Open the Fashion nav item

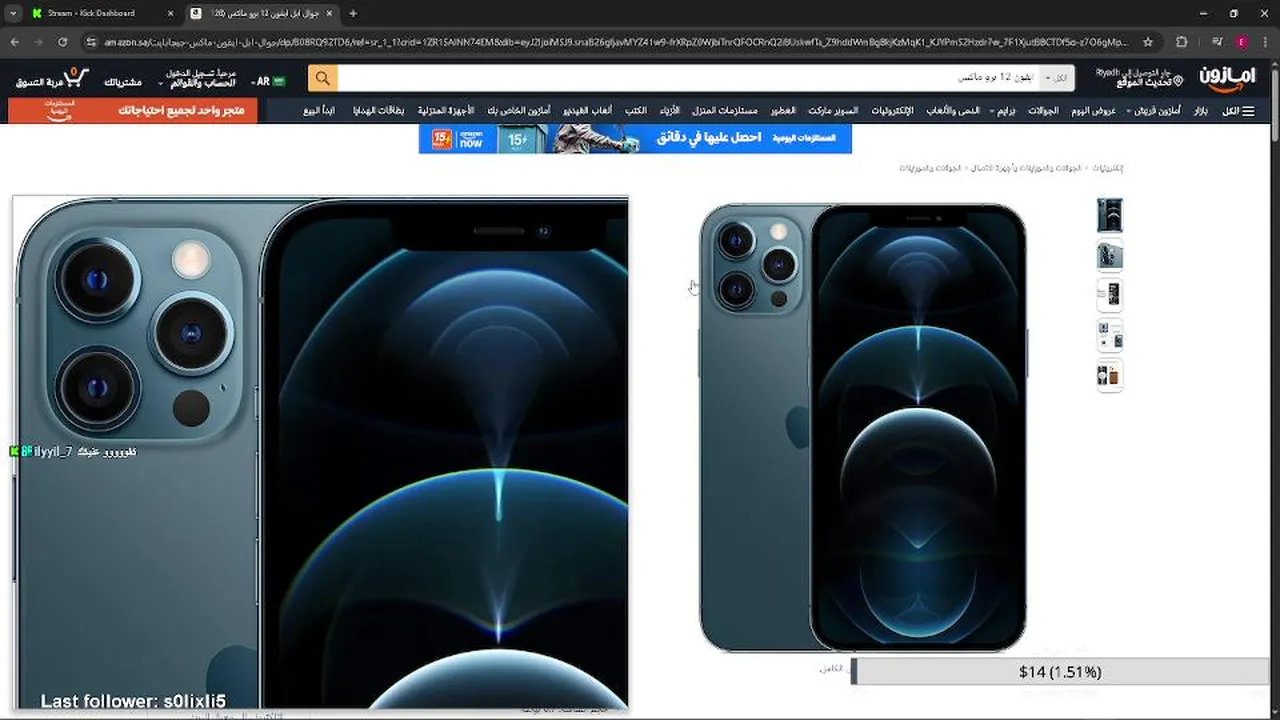(670, 111)
